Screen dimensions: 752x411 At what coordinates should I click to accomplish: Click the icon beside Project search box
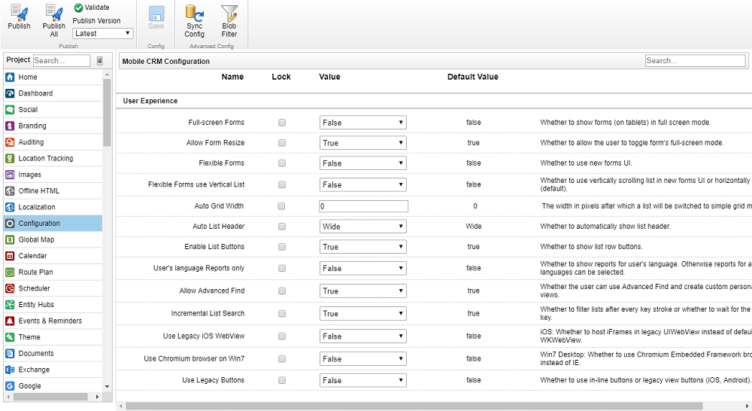[100, 60]
